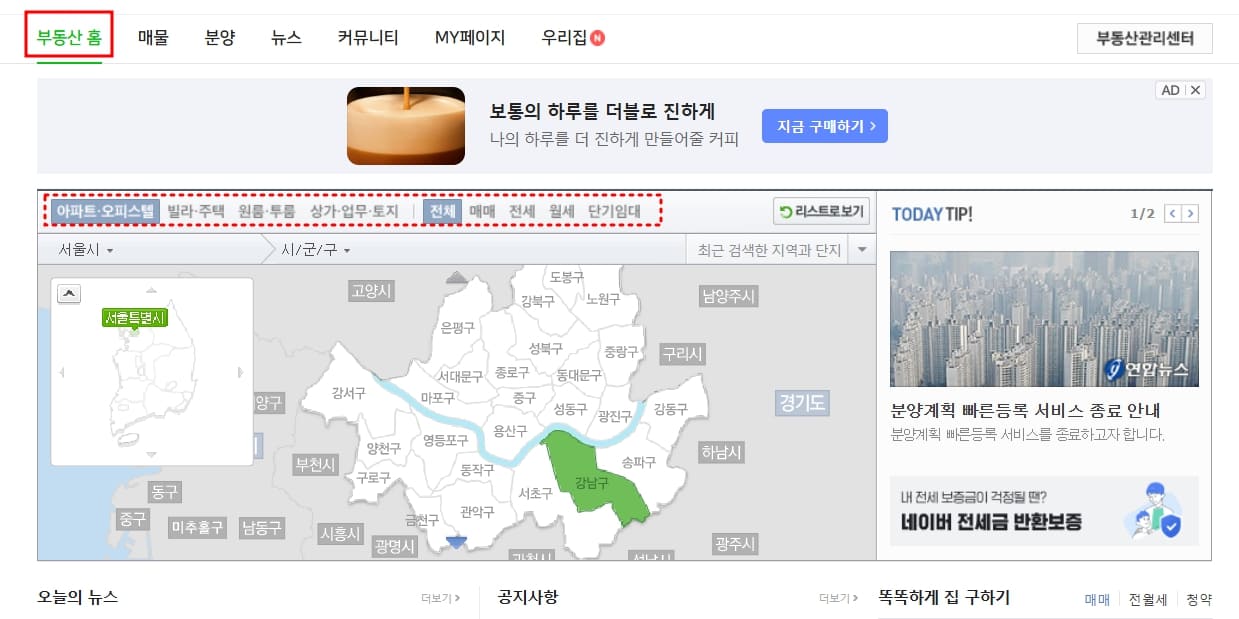The image size is (1239, 619).
Task: Collapse the Korea mini-map via the up chevron
Action: [x=68, y=293]
